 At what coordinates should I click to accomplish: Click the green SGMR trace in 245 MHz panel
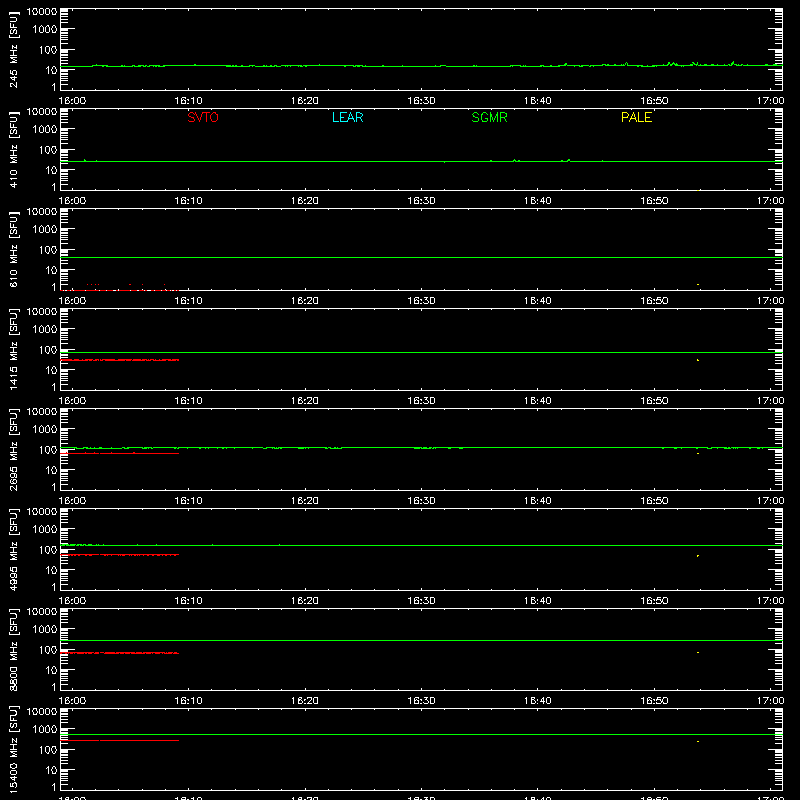pyautogui.click(x=421, y=66)
